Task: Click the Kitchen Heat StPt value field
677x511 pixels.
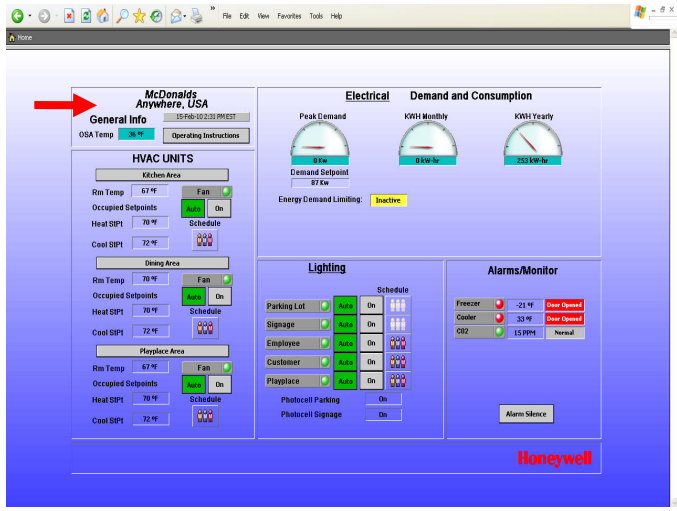Action: click(150, 223)
